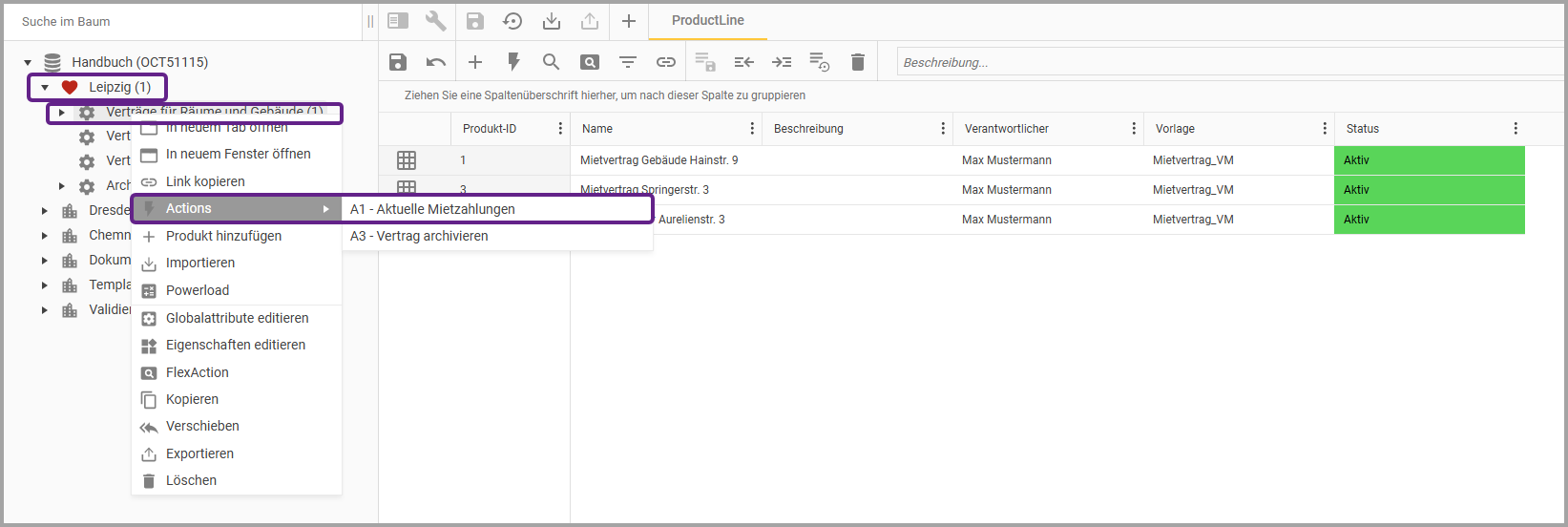1568x527 pixels.
Task: Click the filter lines icon in toolbar
Action: click(x=628, y=62)
